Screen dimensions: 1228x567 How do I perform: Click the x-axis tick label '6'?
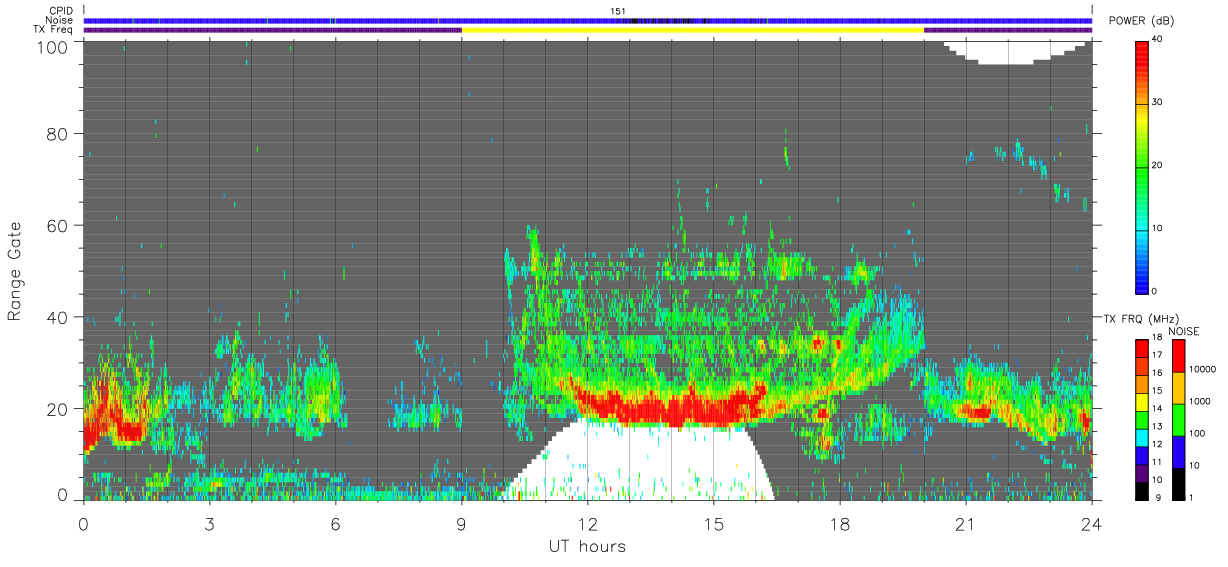[335, 524]
